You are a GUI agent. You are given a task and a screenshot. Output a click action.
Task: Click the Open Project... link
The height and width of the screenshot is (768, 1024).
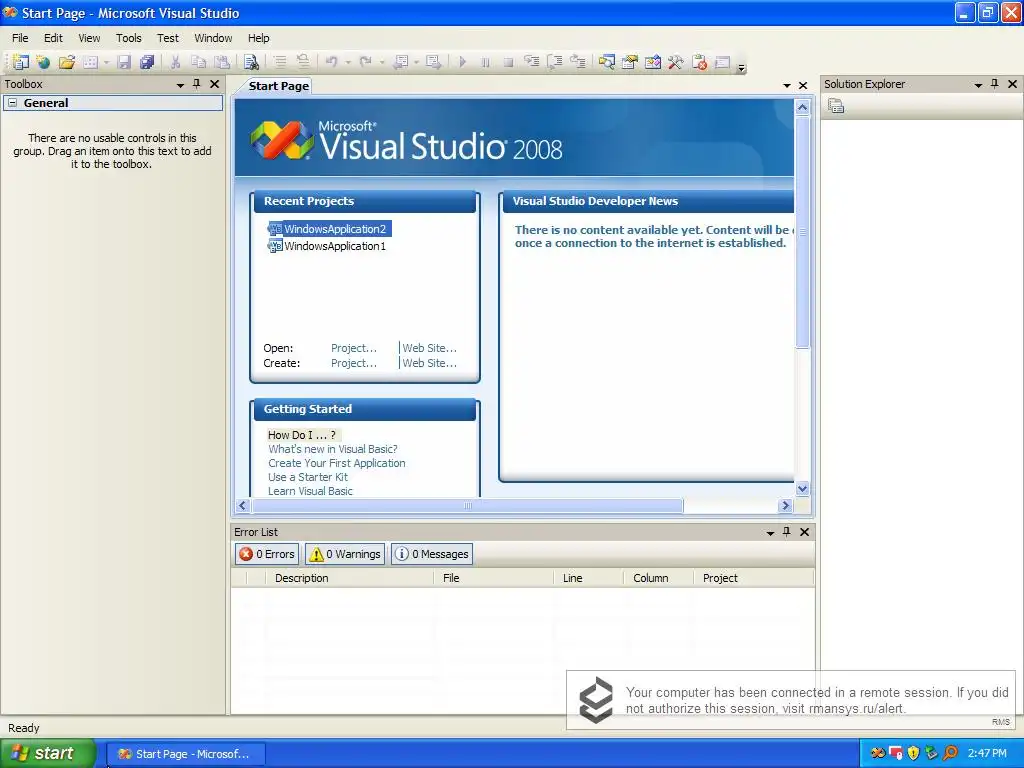[x=354, y=348]
